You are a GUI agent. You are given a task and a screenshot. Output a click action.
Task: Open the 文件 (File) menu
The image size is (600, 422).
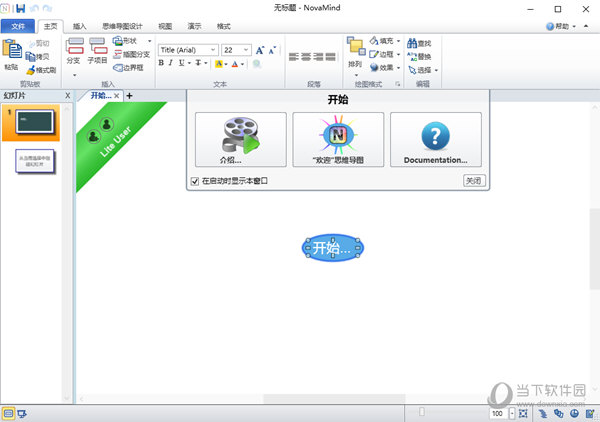(18, 26)
